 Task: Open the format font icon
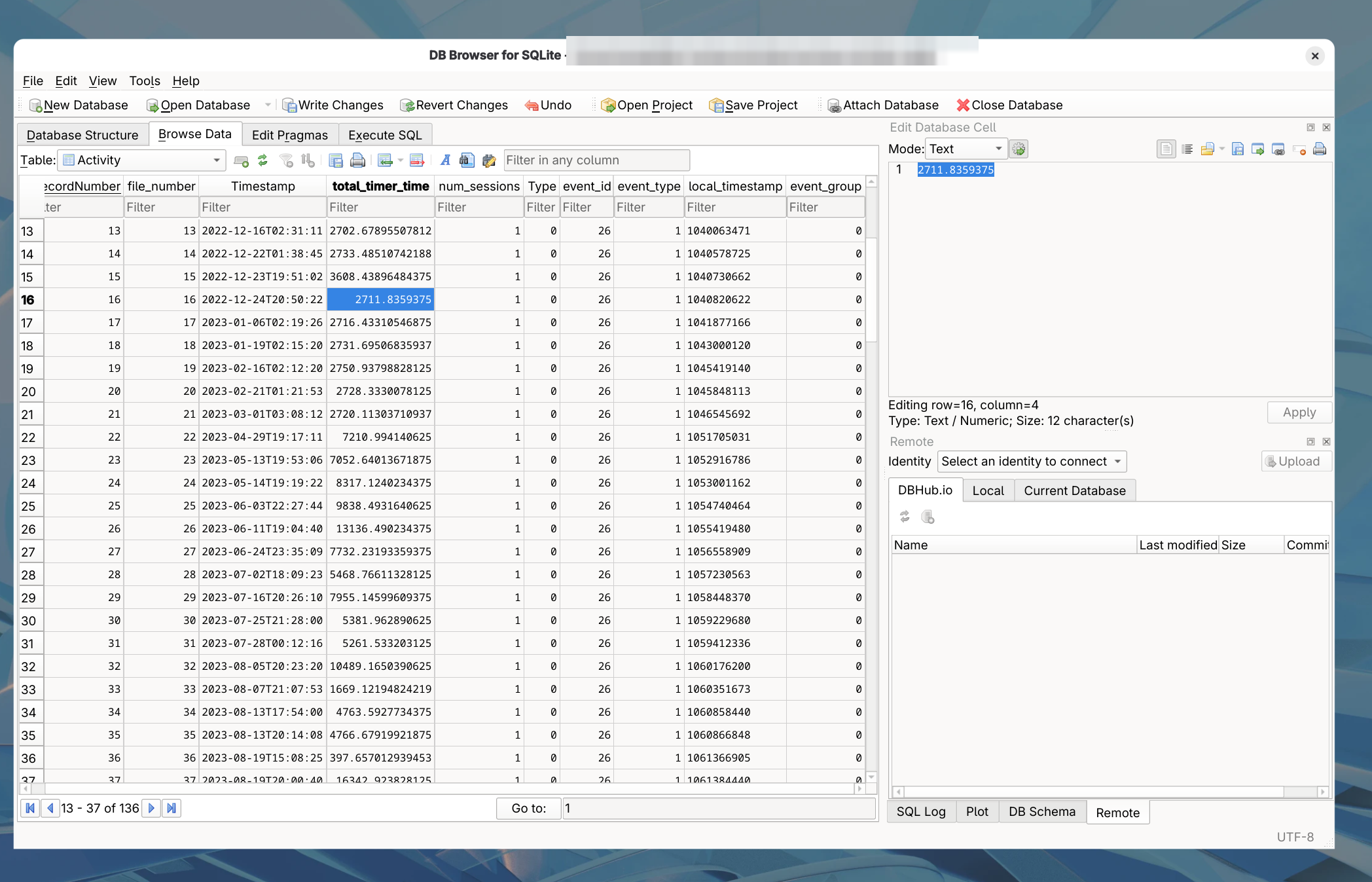[445, 160]
